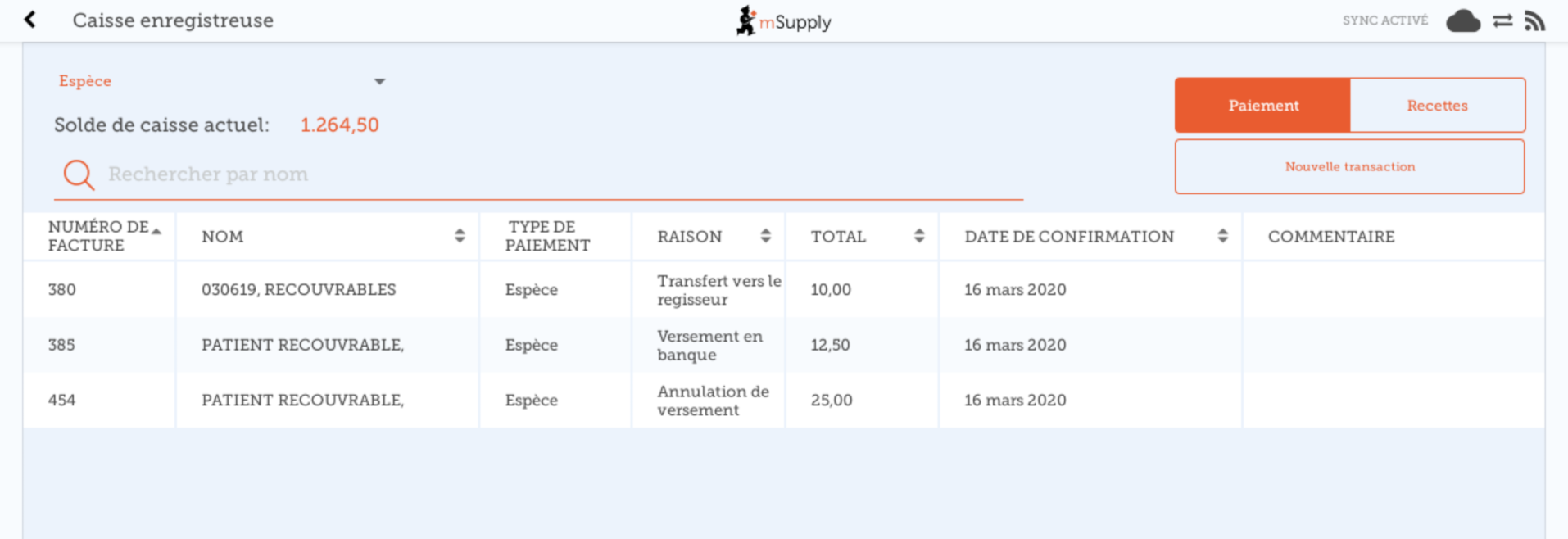Click the sync transfer arrows icon
The image size is (1568, 539).
pyautogui.click(x=1502, y=21)
